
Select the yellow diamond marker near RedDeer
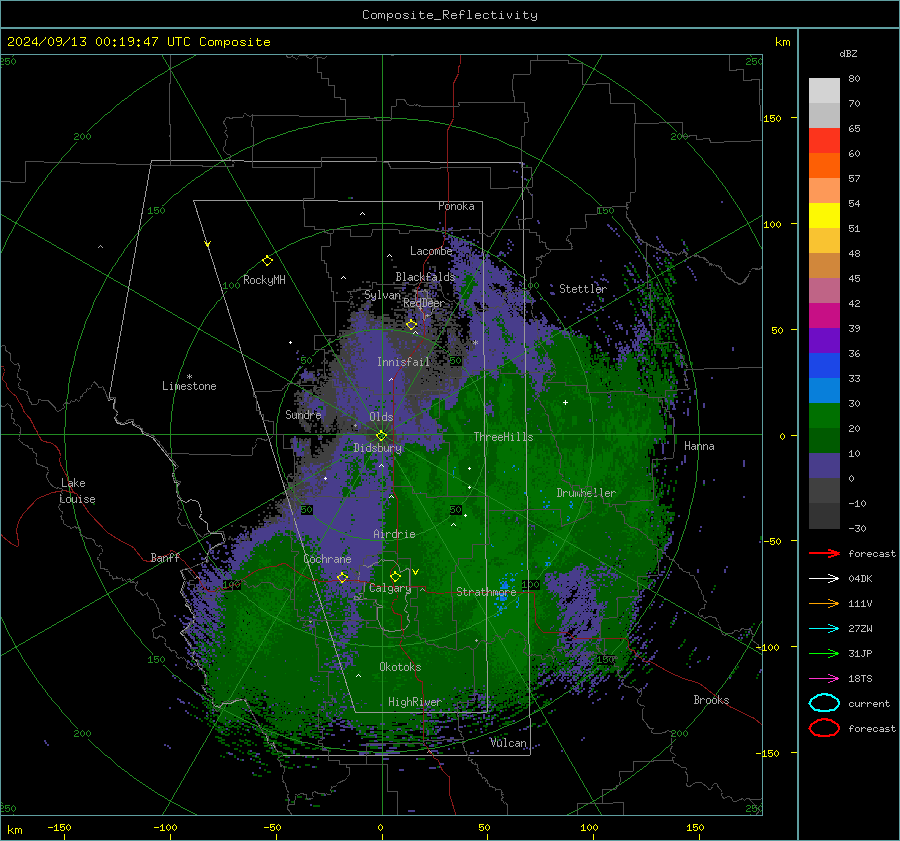click(411, 325)
